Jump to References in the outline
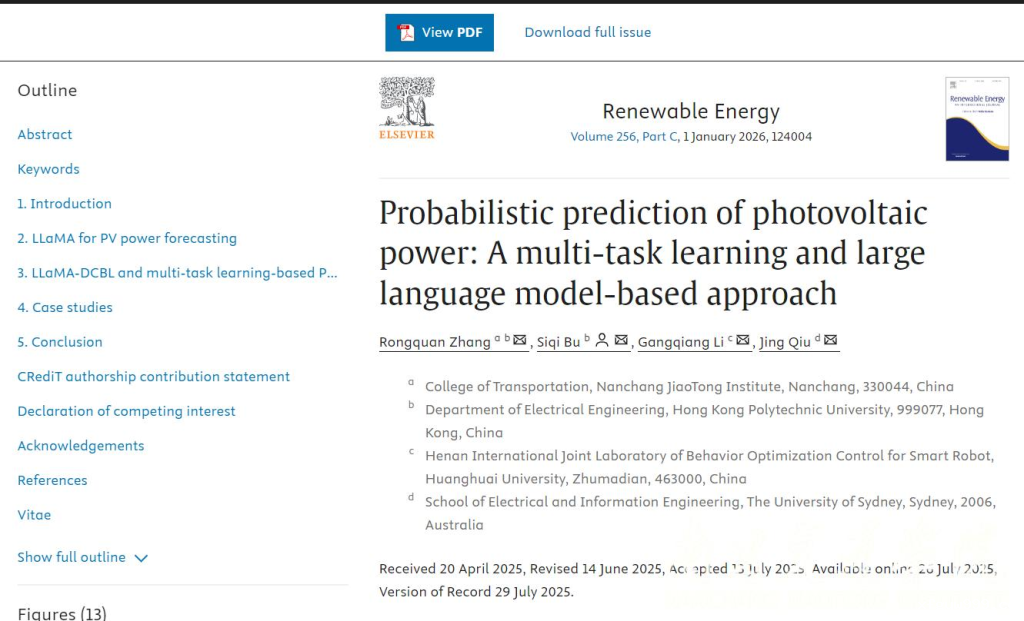The height and width of the screenshot is (621, 1024). point(52,480)
